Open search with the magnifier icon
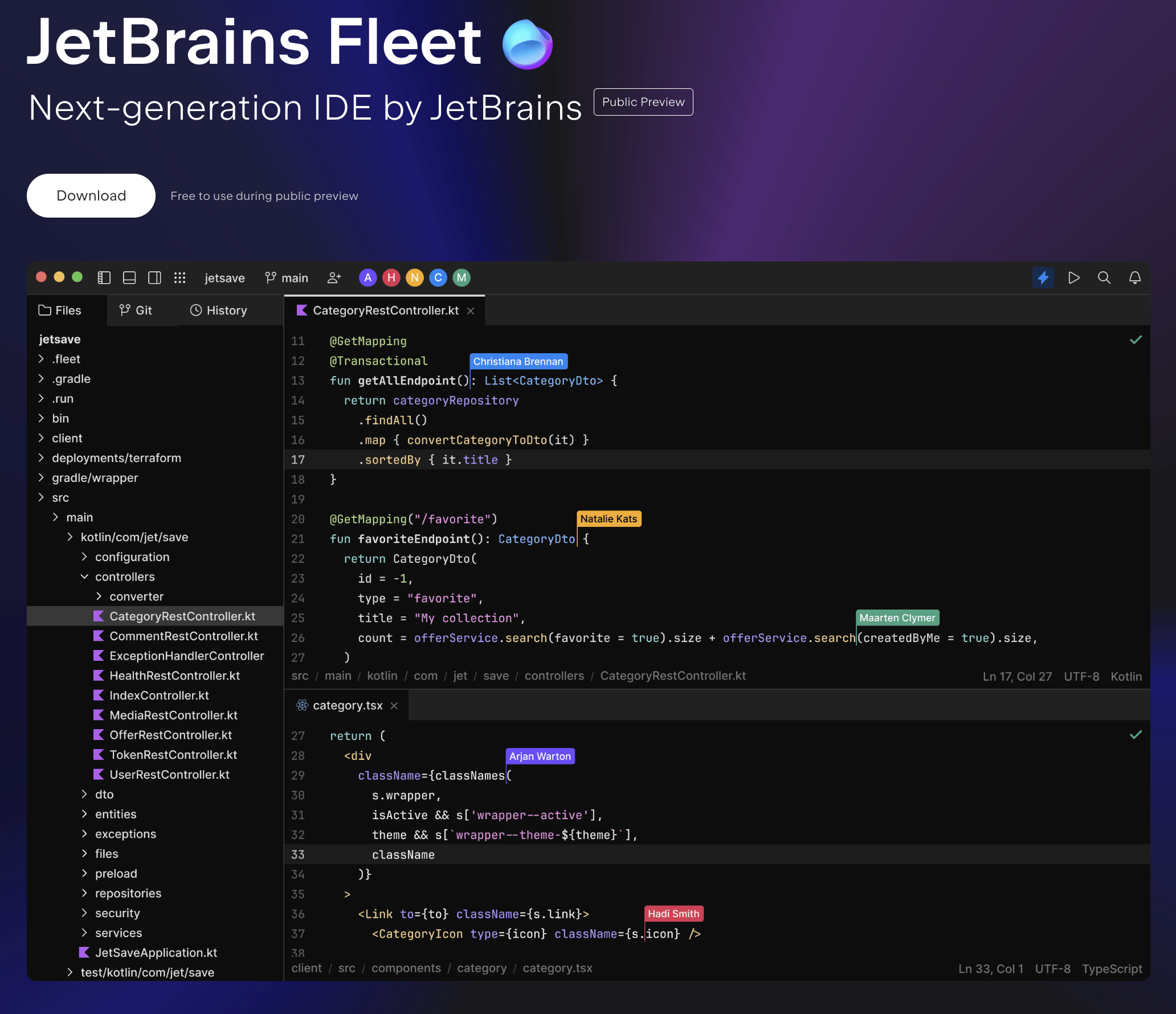The height and width of the screenshot is (1014, 1176). pyautogui.click(x=1104, y=277)
